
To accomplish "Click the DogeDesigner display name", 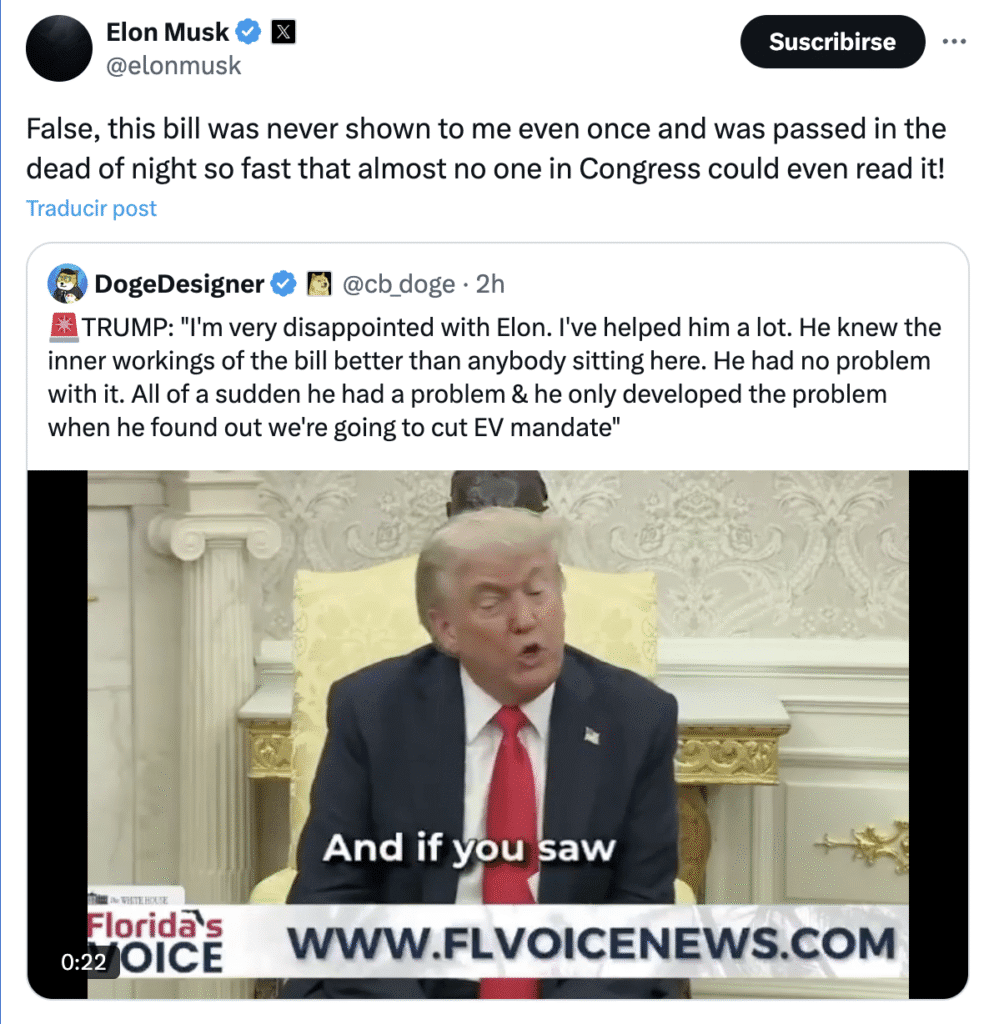I will tap(179, 284).
